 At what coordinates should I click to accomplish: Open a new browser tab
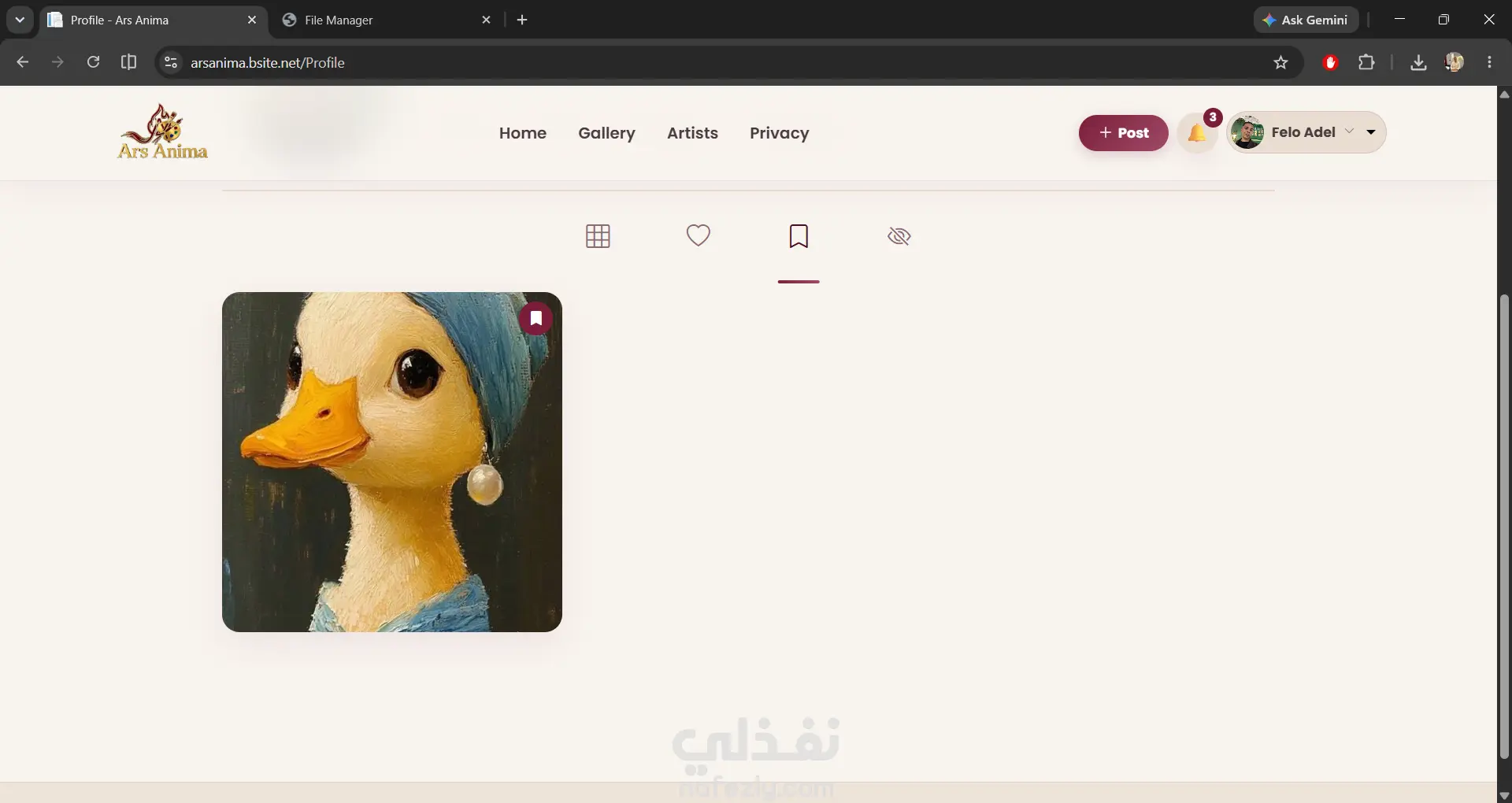[x=522, y=20]
